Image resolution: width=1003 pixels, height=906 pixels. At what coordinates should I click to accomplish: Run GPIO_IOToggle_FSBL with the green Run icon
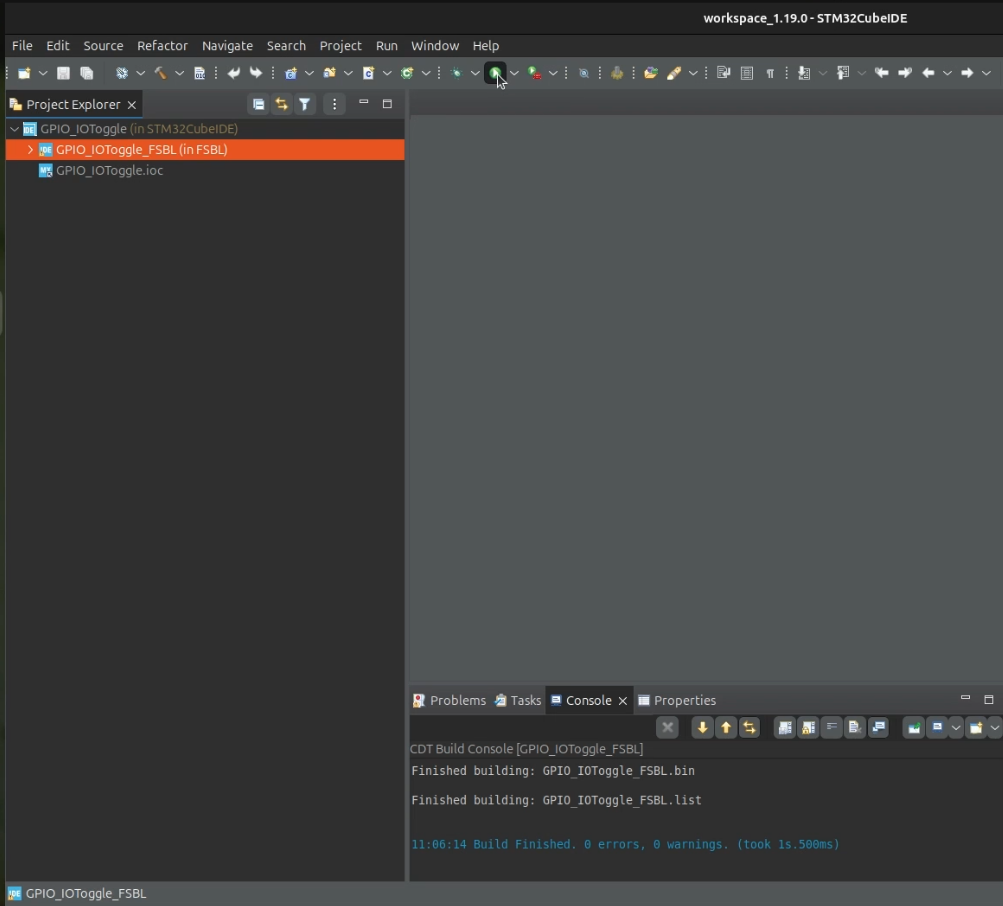[495, 73]
